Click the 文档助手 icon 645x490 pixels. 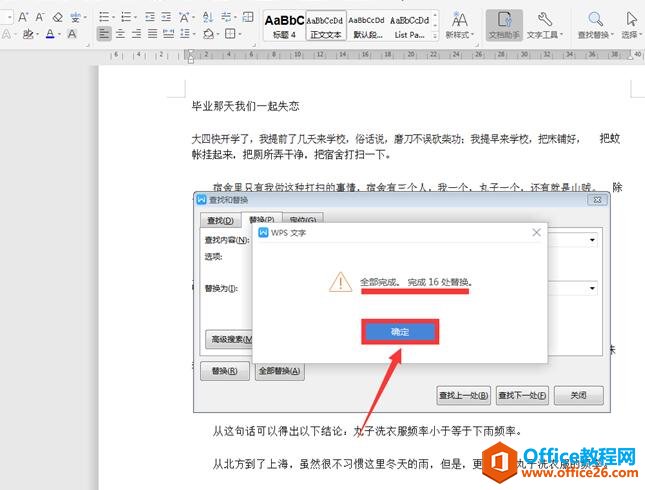click(x=504, y=26)
